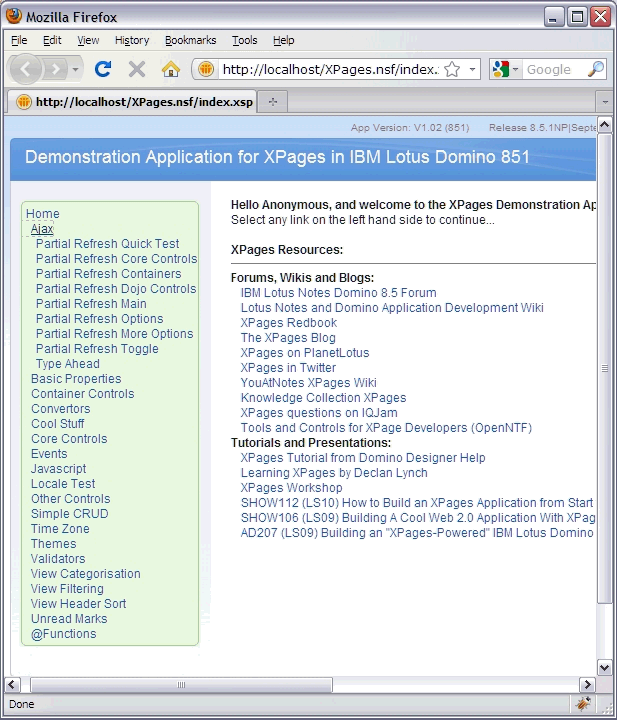Image resolution: width=617 pixels, height=720 pixels.
Task: Click the vertical scrollbar down arrow
Action: coord(605,668)
